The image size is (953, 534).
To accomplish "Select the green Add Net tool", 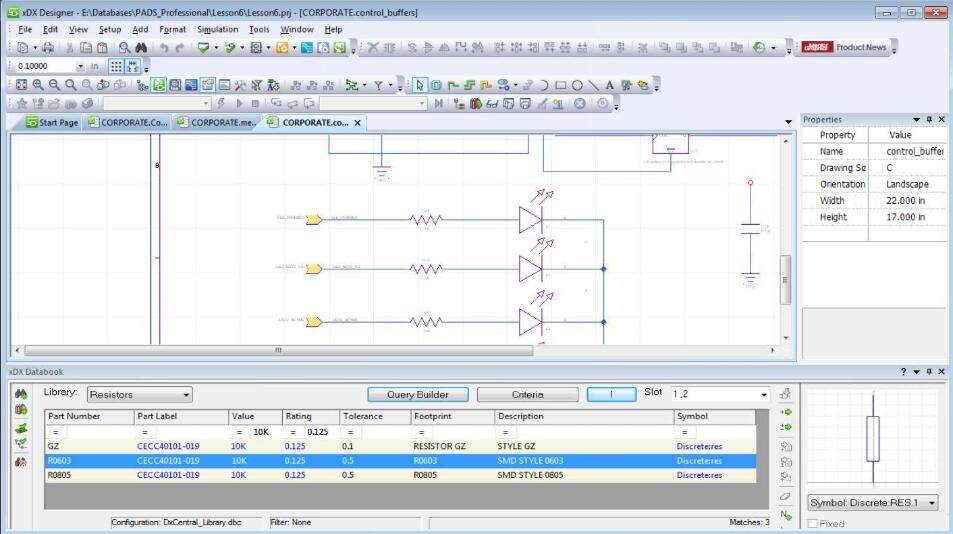I will pos(452,85).
